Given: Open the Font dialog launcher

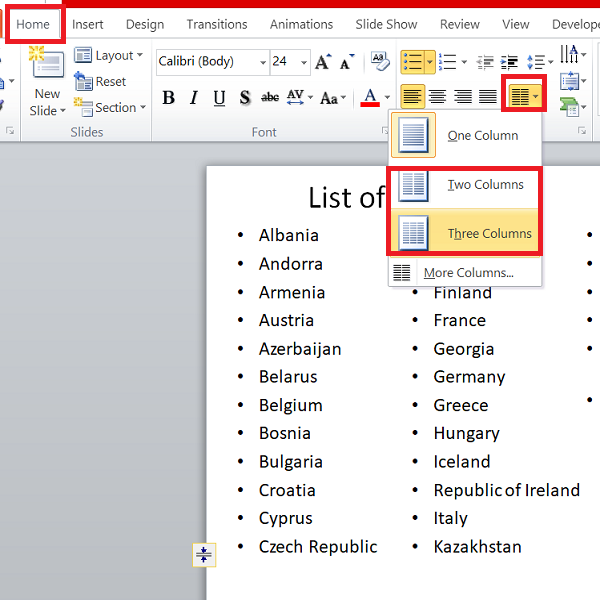Looking at the screenshot, I should coord(385,131).
